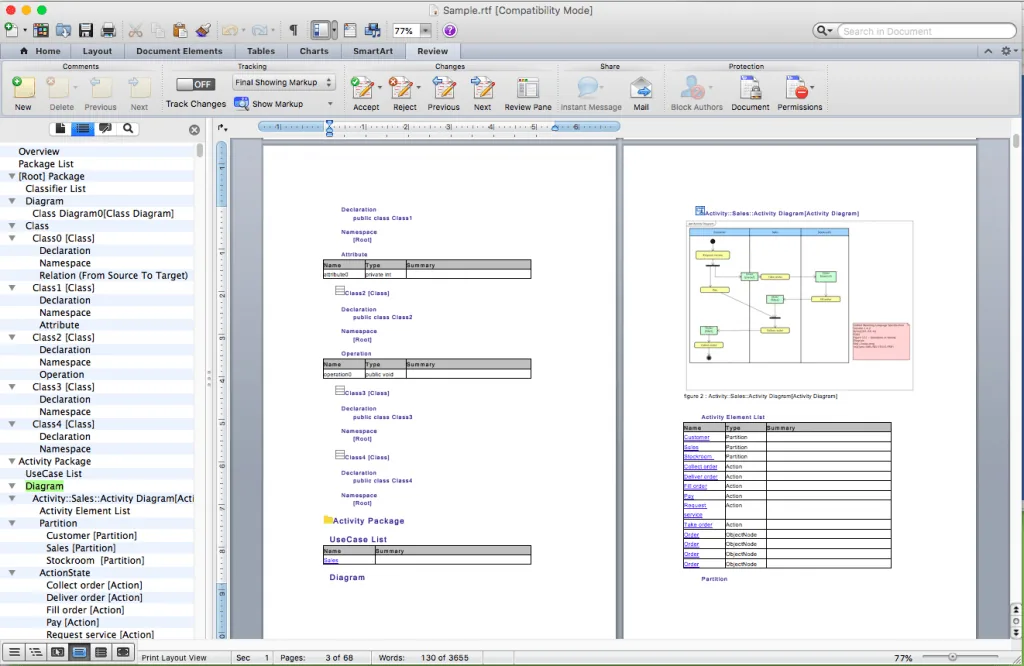Open the zoom percentage dropdown

[425, 31]
